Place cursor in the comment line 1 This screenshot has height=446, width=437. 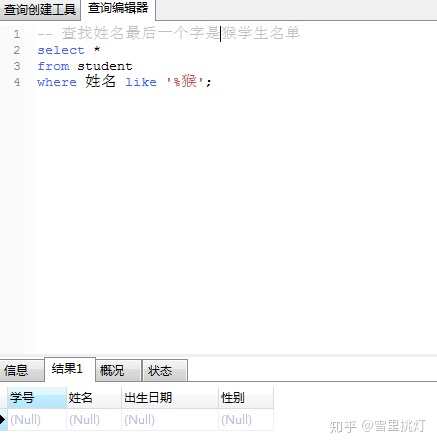click(x=169, y=33)
